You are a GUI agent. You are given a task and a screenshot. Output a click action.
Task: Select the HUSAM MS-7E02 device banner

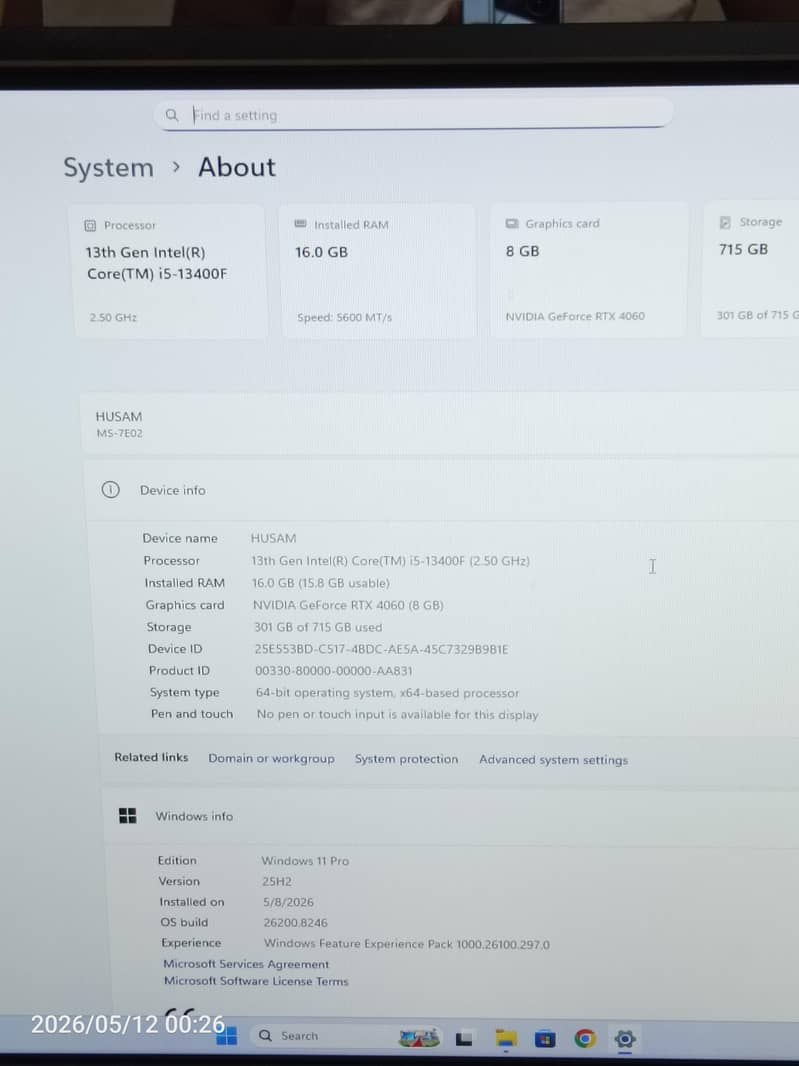pos(441,424)
